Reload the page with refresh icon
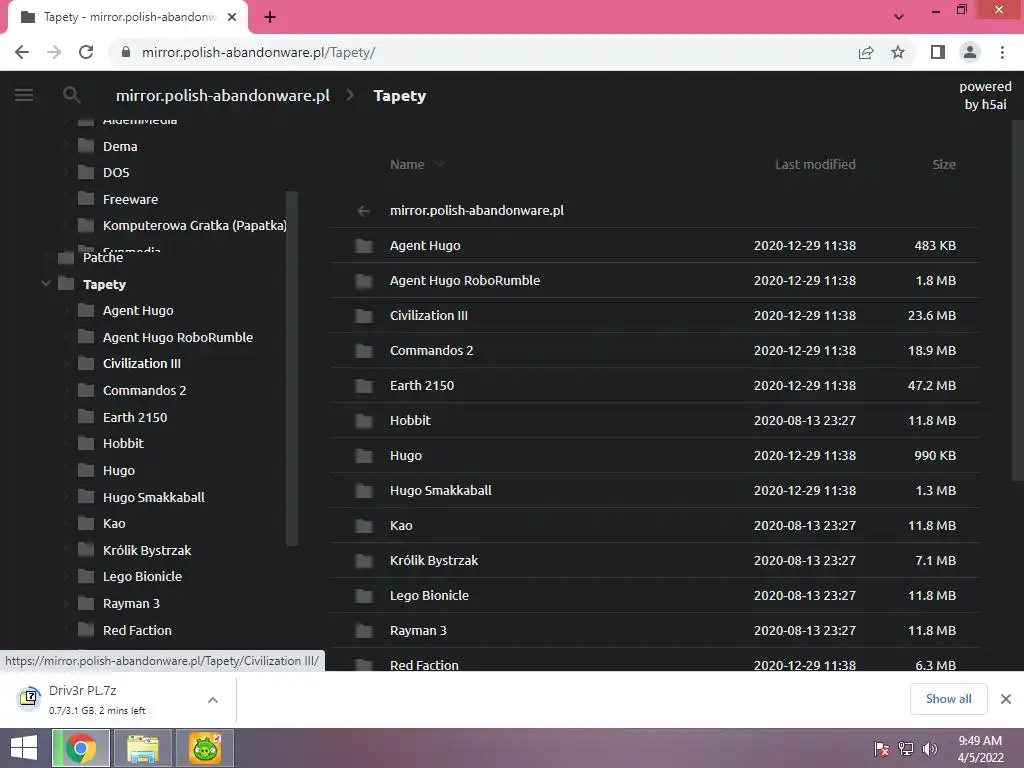The image size is (1024, 768). point(86,52)
